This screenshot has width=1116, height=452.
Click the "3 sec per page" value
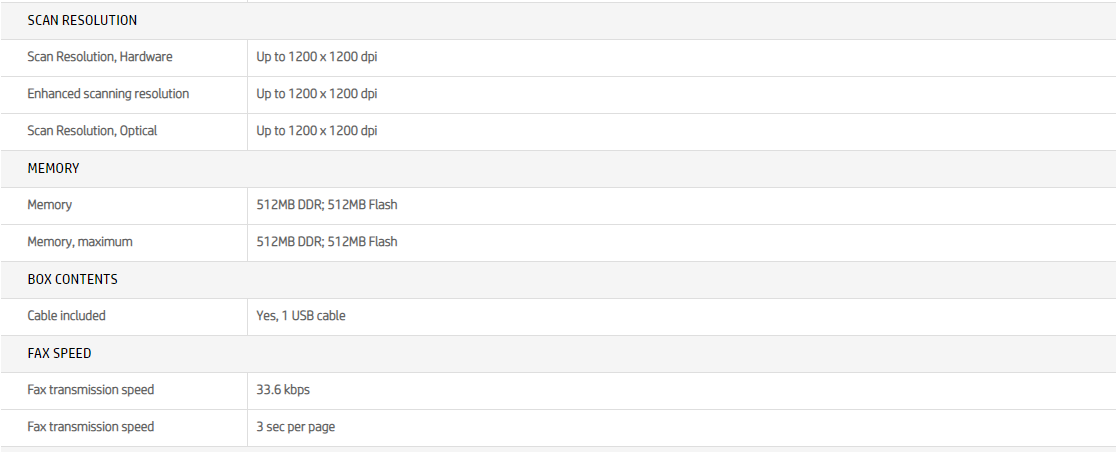point(295,427)
